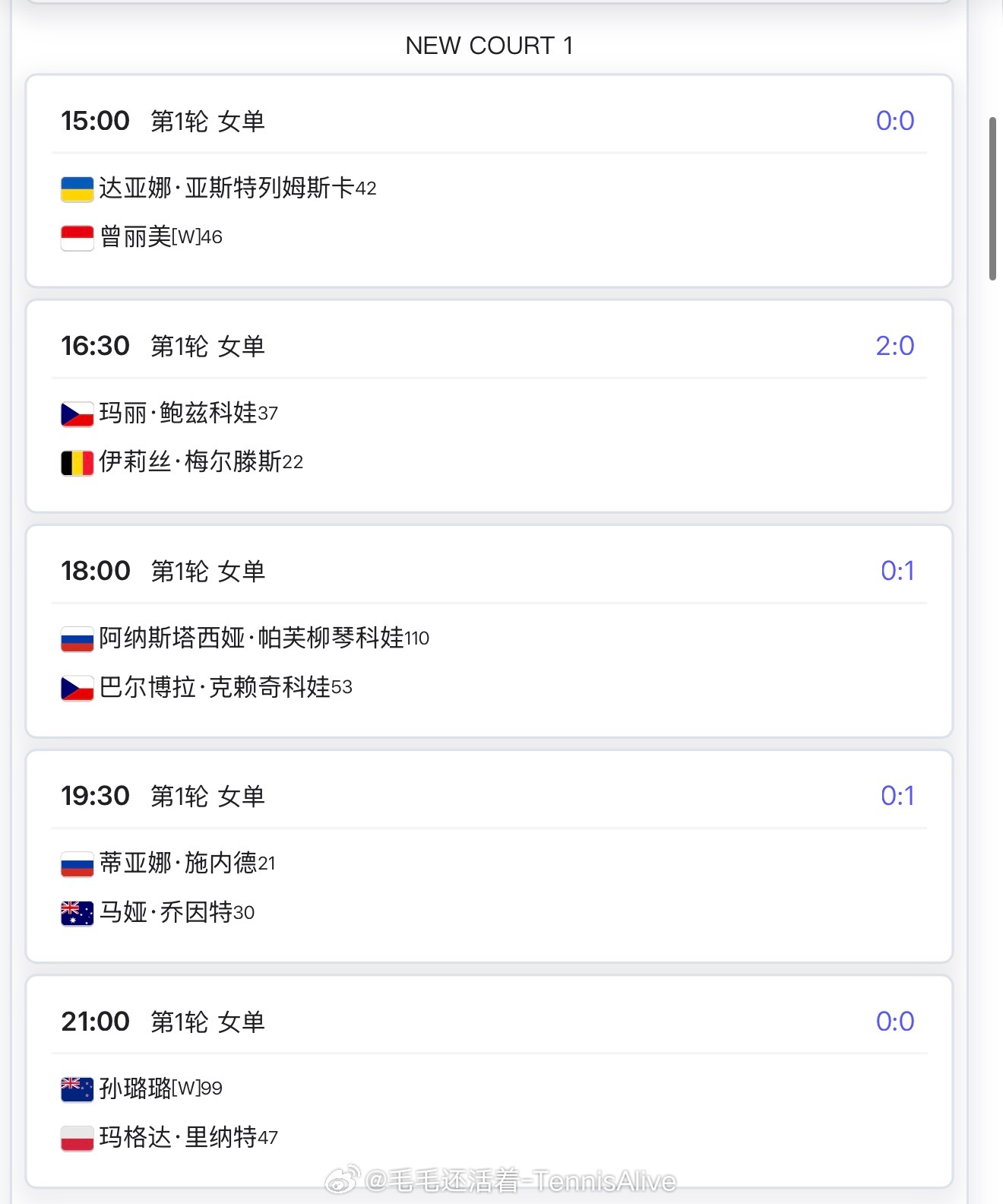Click Belgium flag next to 伊莉丝·梅尔滕斯

point(77,462)
